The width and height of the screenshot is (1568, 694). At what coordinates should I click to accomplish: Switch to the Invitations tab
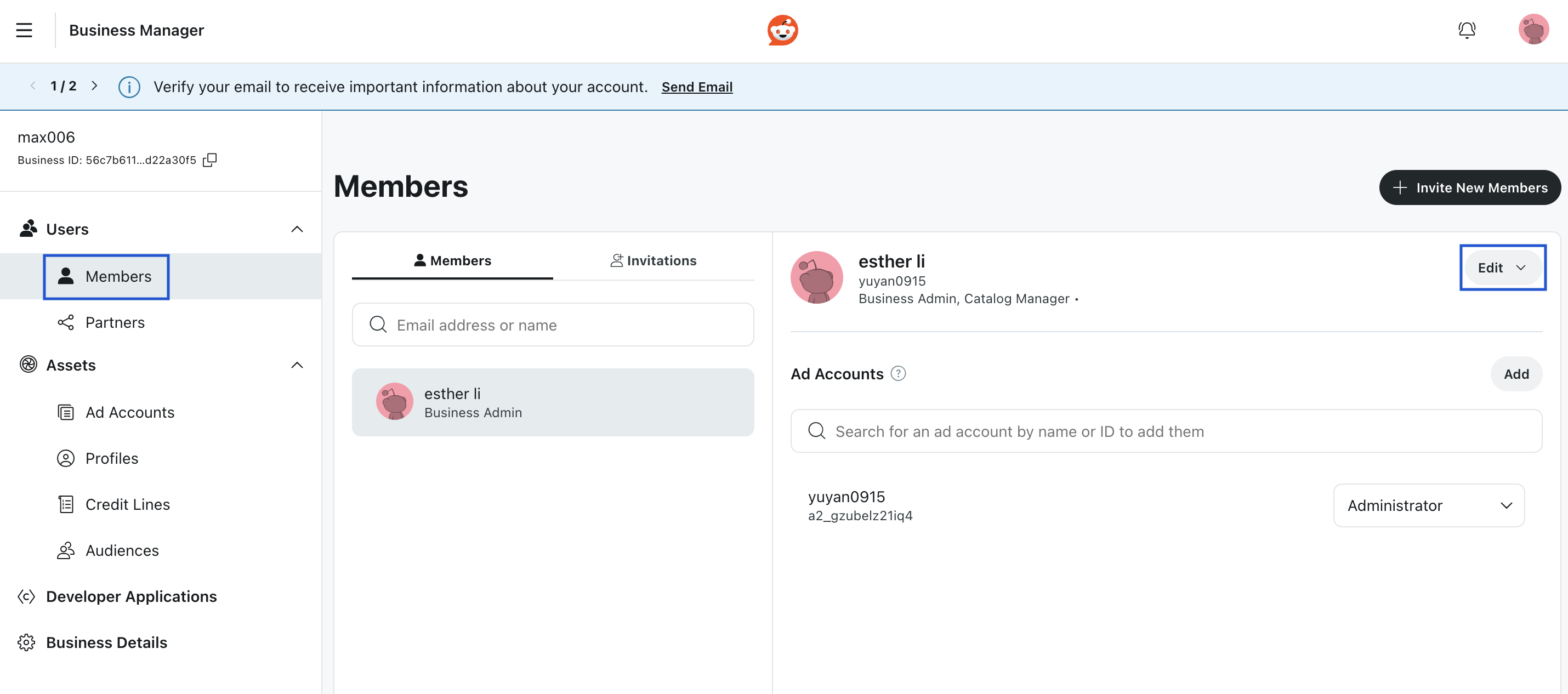[654, 260]
